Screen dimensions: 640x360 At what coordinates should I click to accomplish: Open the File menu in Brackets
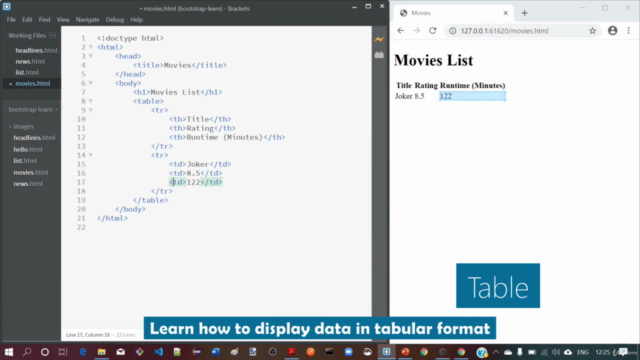11,20
